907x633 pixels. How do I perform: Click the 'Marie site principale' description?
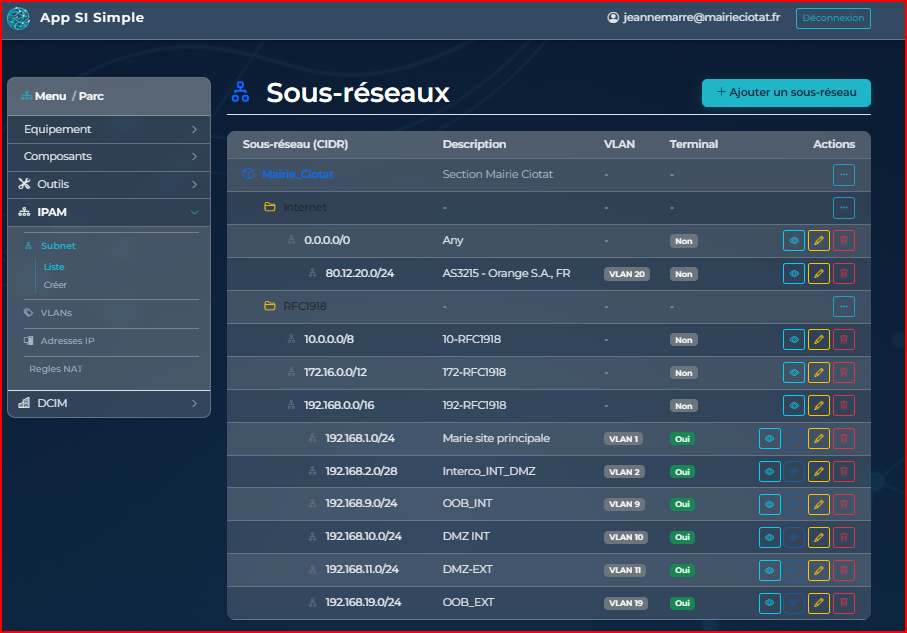pyautogui.click(x=496, y=438)
